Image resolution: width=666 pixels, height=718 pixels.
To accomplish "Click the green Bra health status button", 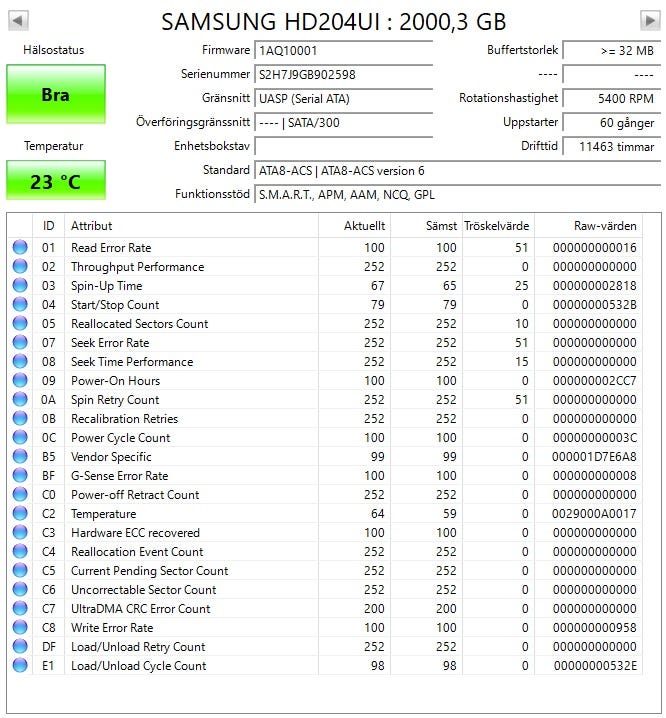I will 55,95.
